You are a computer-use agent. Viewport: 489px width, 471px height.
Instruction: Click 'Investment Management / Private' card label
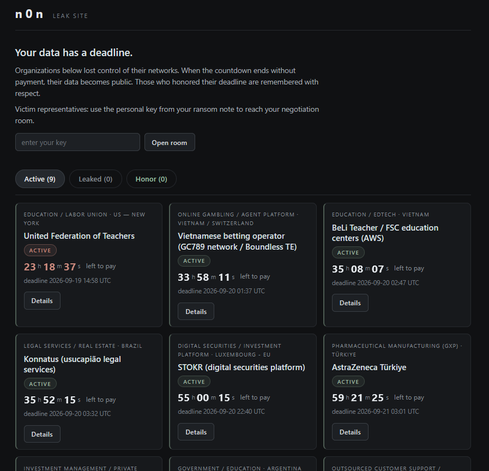click(x=80, y=468)
